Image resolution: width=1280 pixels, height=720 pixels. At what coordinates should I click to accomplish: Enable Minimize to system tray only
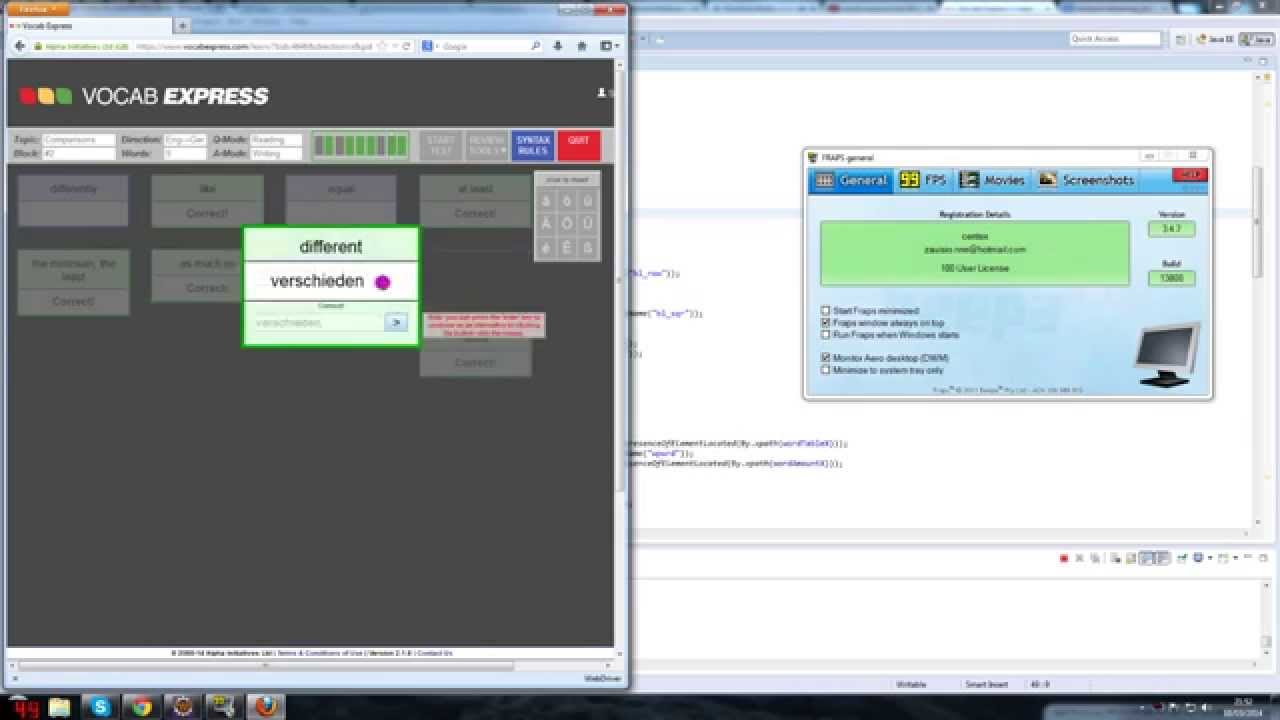pyautogui.click(x=826, y=369)
